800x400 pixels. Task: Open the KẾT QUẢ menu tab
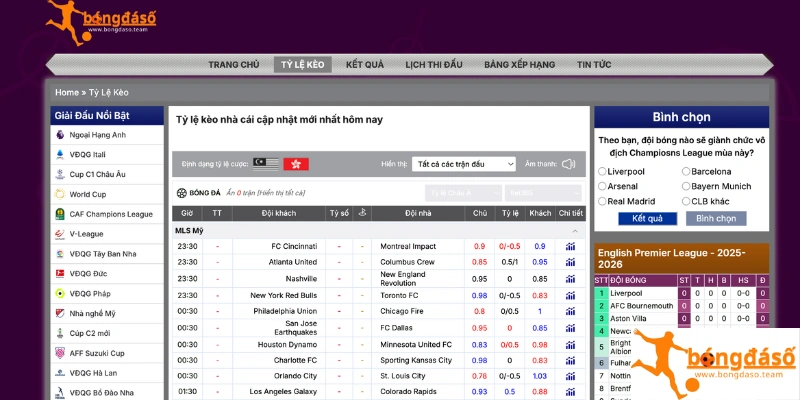[x=364, y=64]
